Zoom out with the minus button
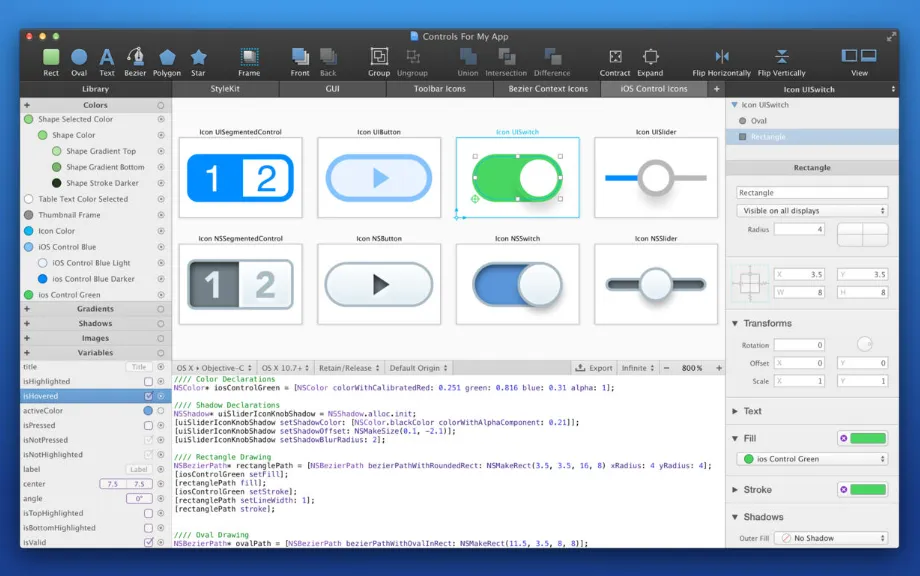Viewport: 920px width, 576px height. point(667,368)
